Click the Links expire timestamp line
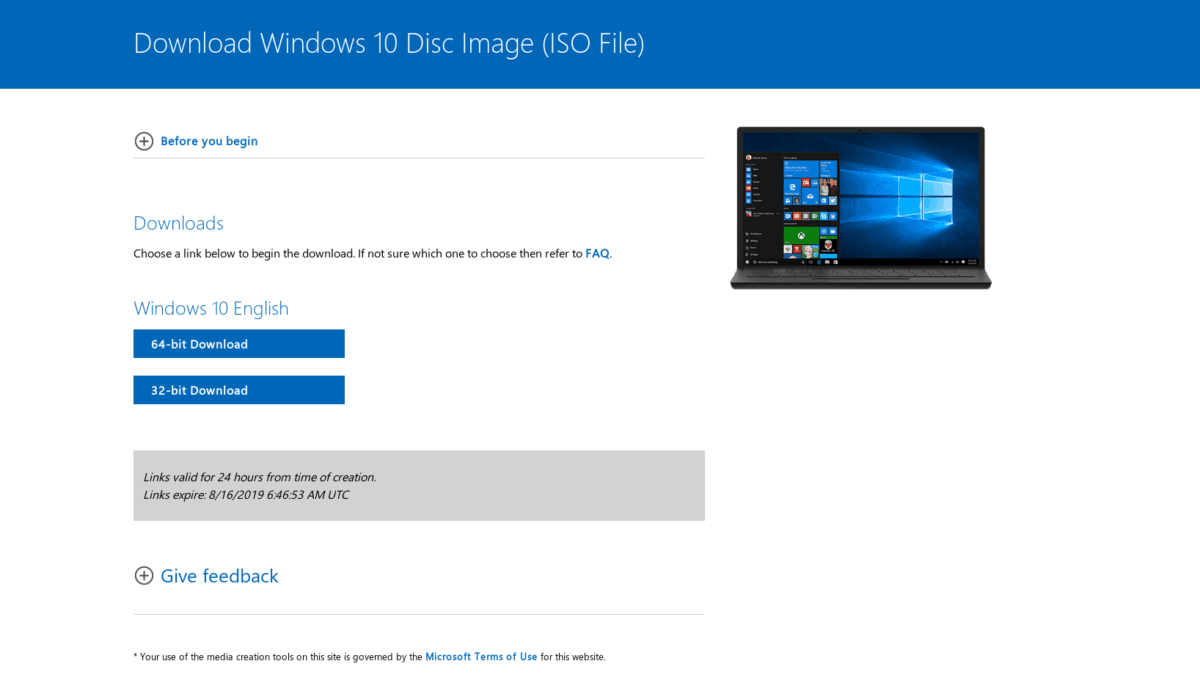1200x683 pixels. point(246,495)
